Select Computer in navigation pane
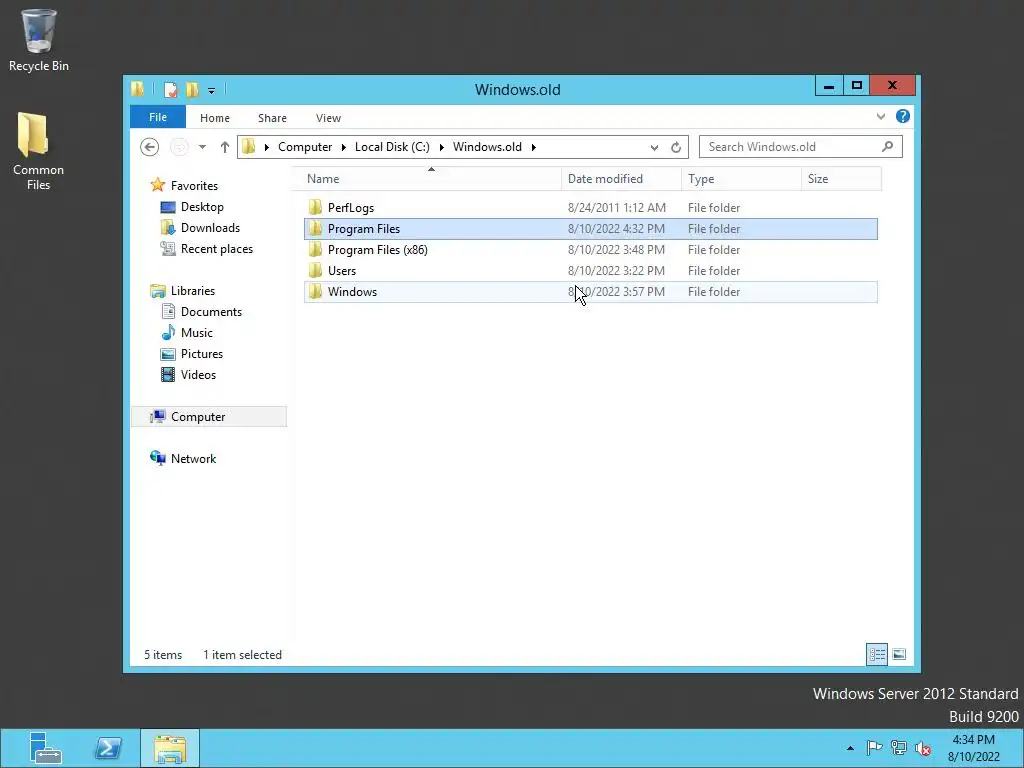1024x768 pixels. [209, 417]
